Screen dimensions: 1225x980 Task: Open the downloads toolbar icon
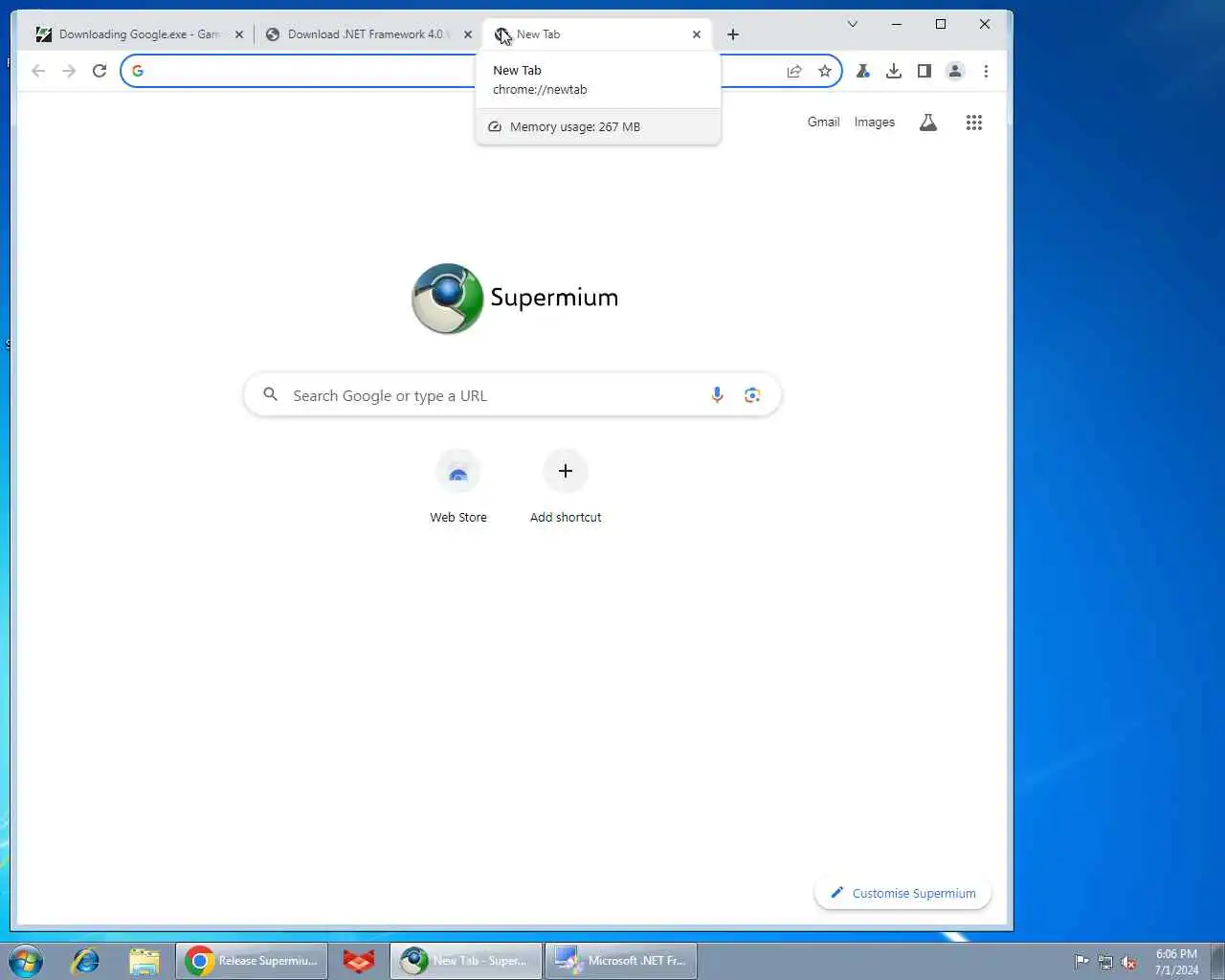click(894, 71)
